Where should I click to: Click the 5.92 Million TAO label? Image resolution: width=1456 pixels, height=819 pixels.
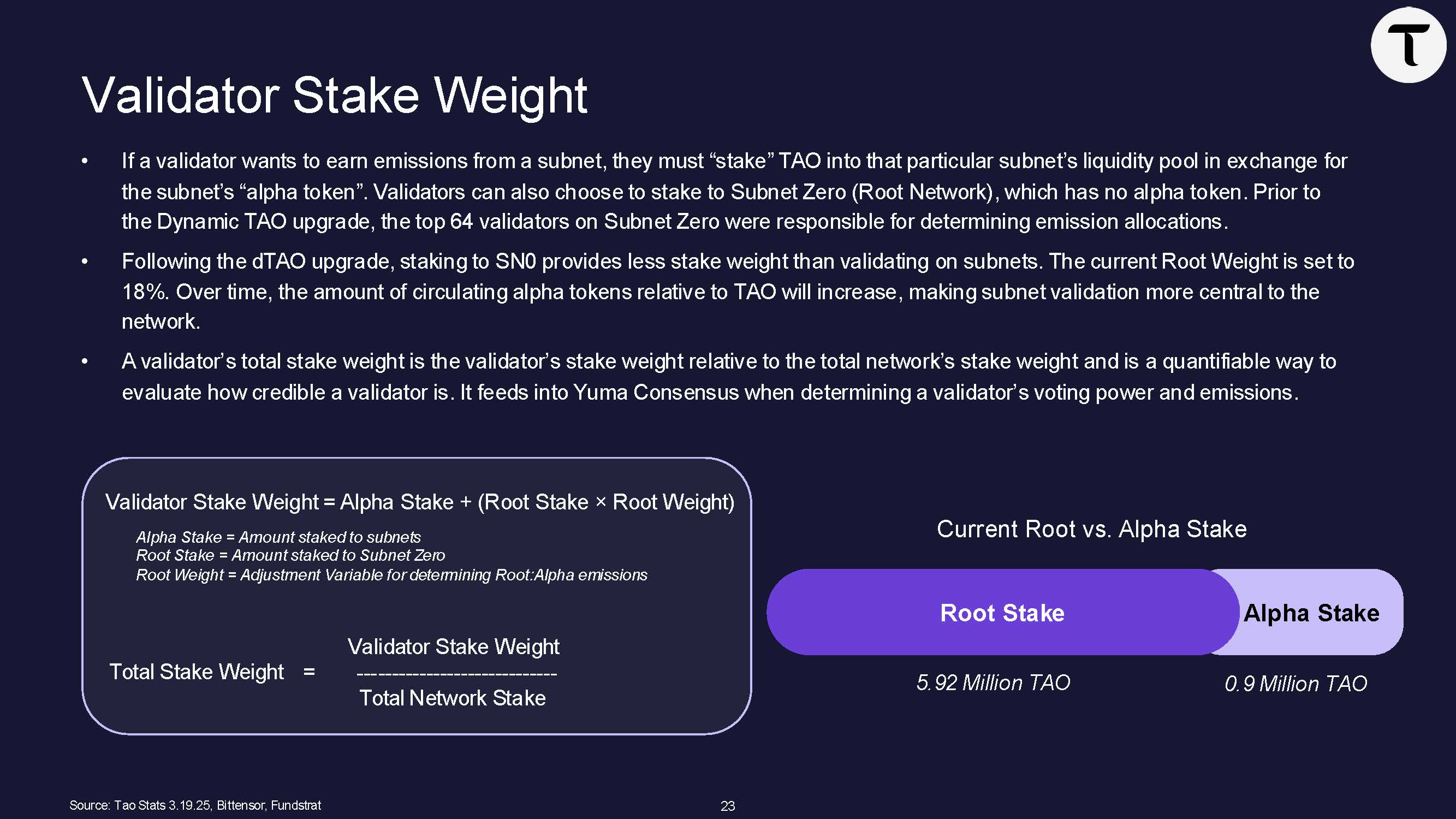coord(993,682)
